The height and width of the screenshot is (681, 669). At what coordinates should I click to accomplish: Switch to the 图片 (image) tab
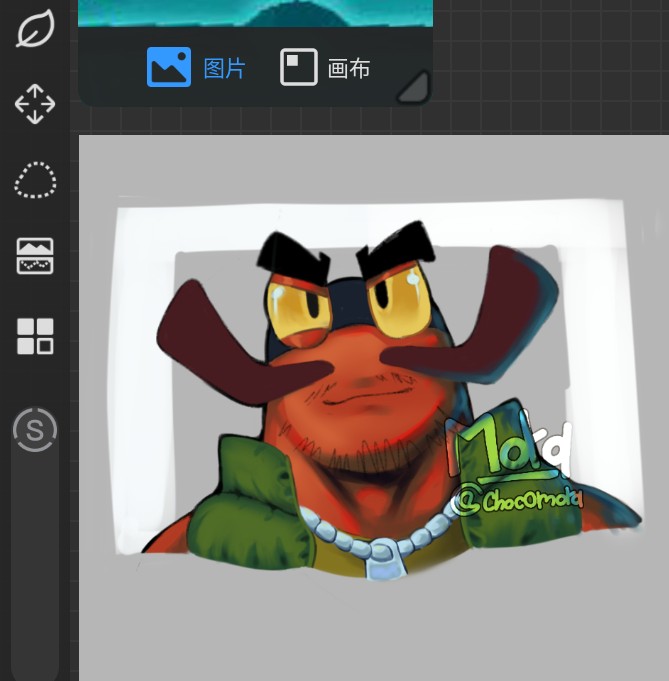[196, 67]
